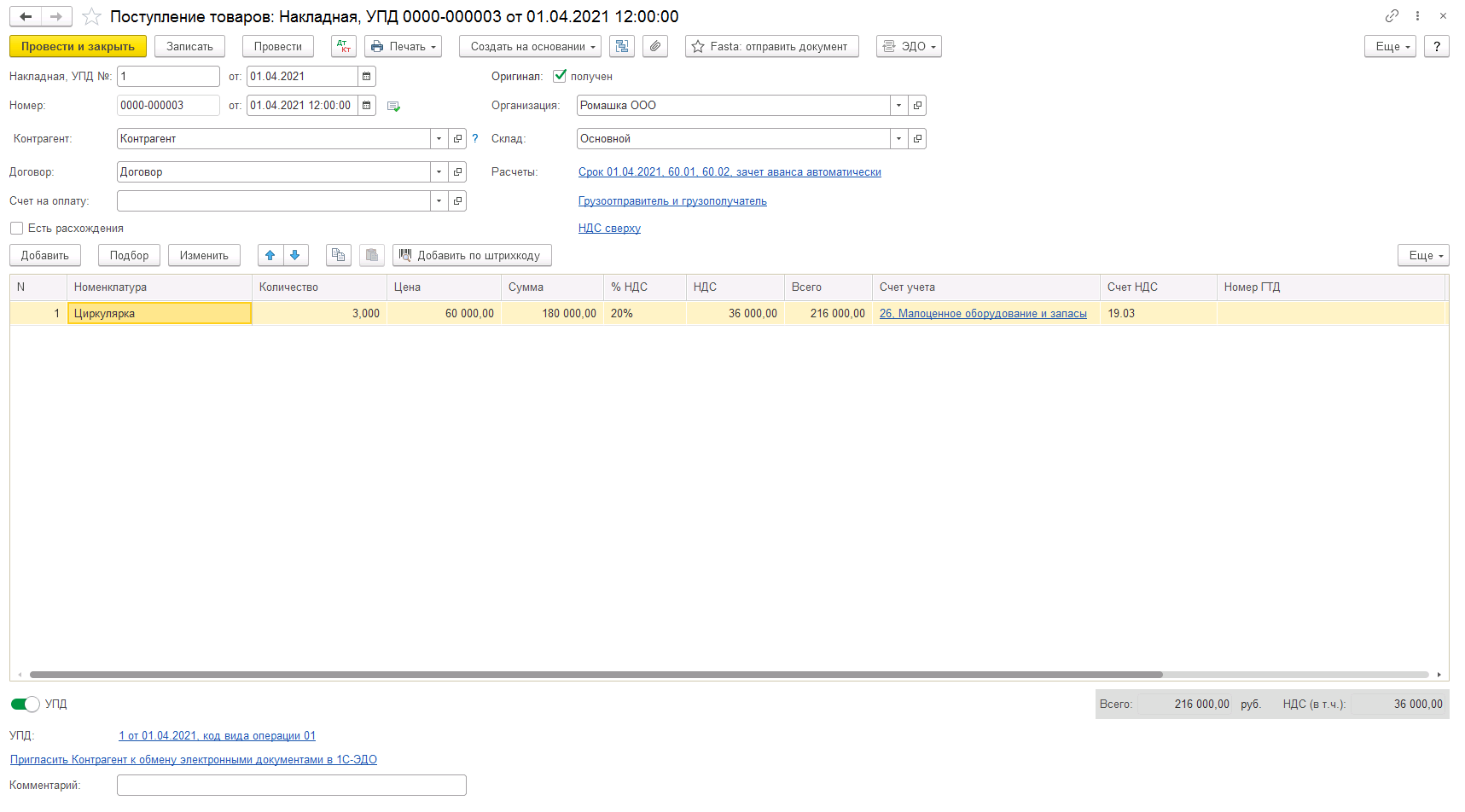Expand the Договор dropdown list

tap(439, 171)
